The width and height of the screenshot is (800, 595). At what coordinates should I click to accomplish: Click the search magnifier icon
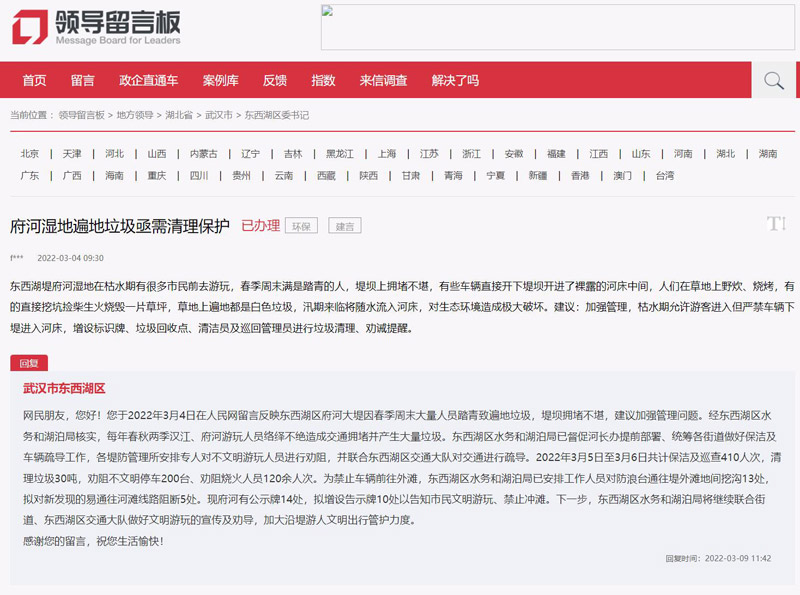coord(773,80)
